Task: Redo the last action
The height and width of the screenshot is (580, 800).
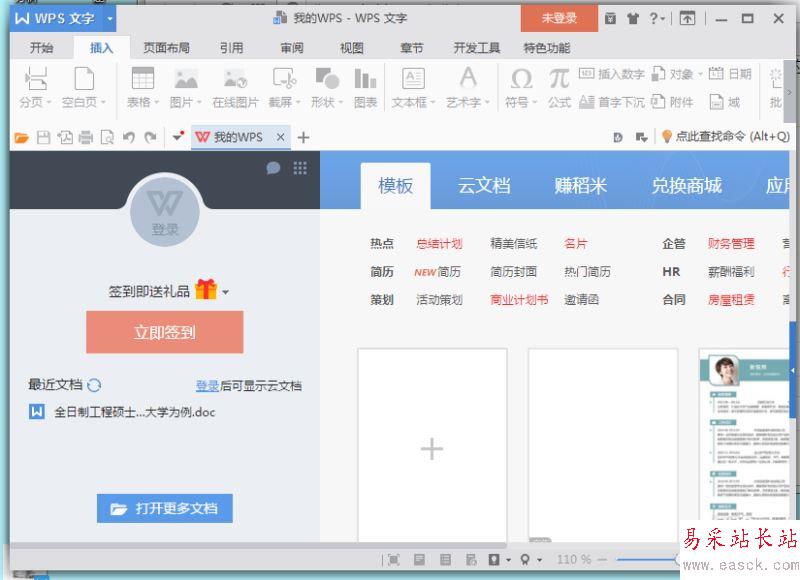Action: click(150, 137)
